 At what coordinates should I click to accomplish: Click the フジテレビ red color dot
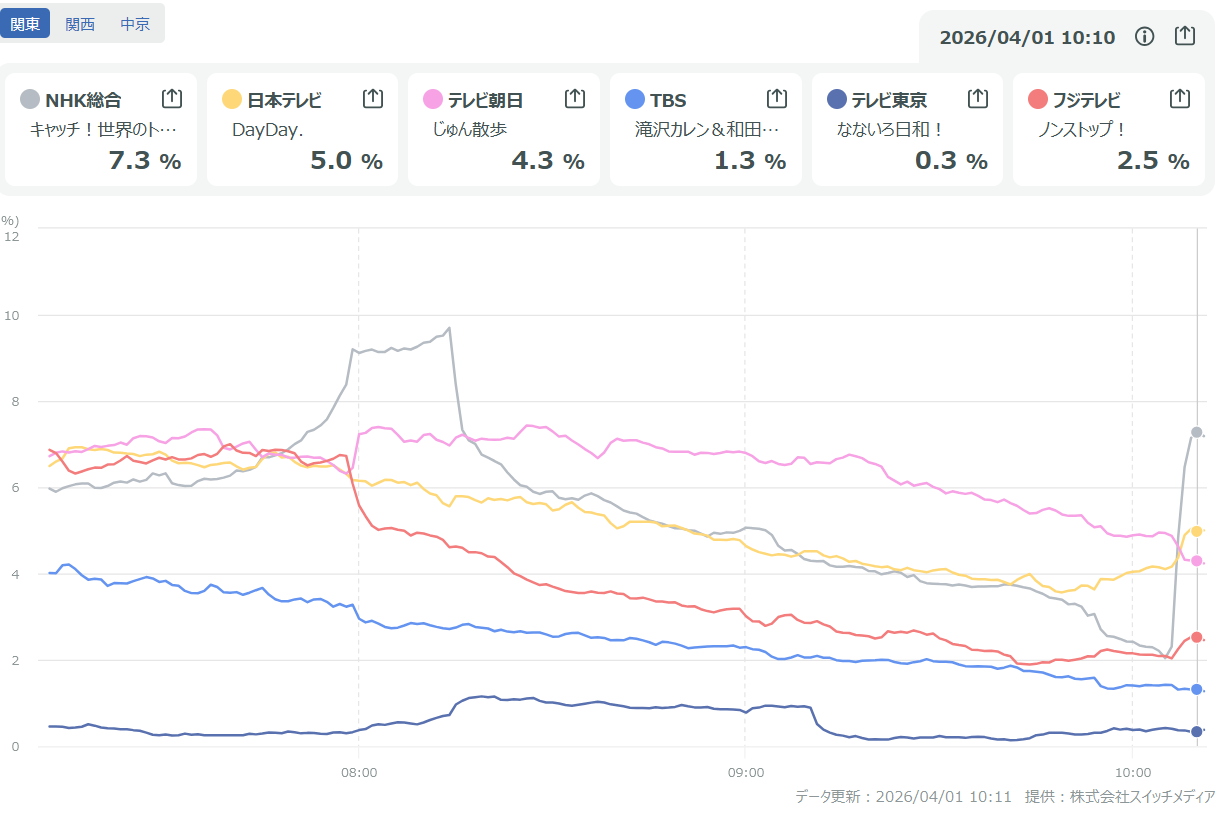point(1038,99)
